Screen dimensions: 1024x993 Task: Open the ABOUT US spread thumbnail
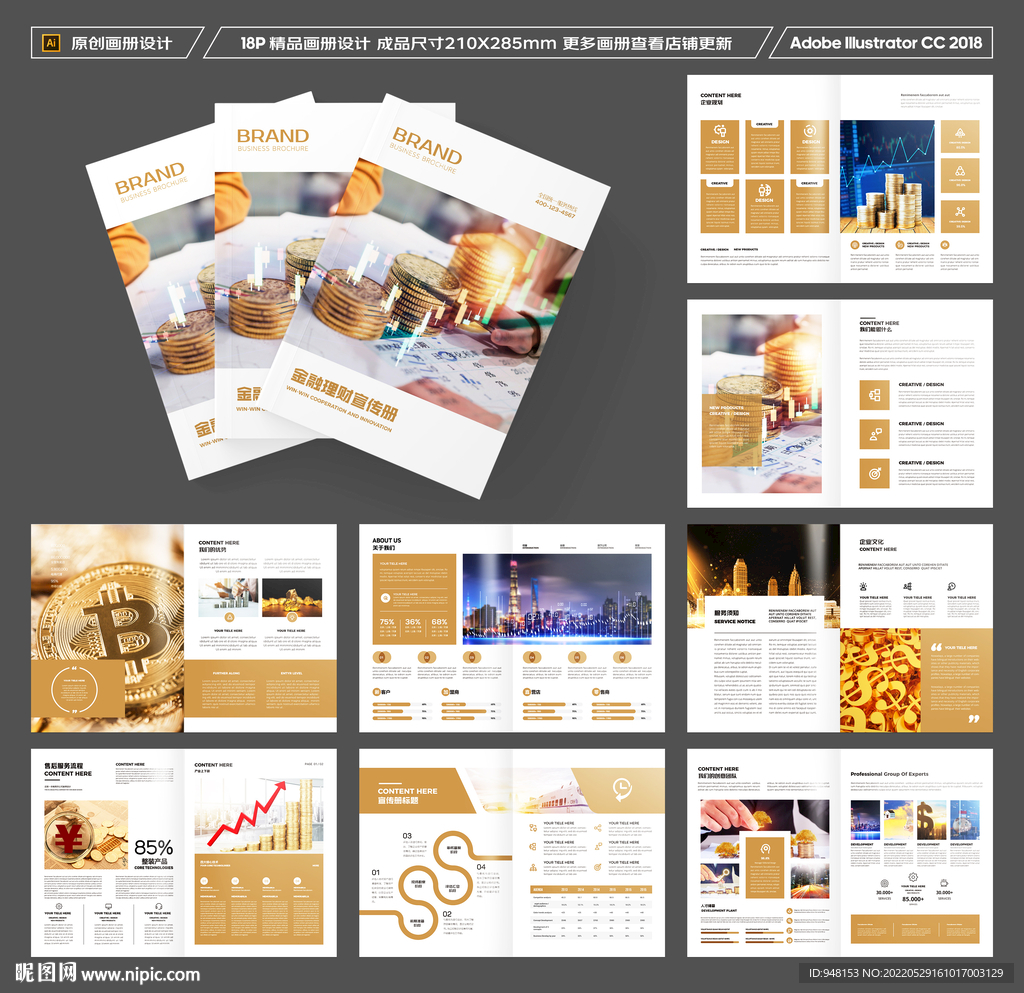pos(512,628)
